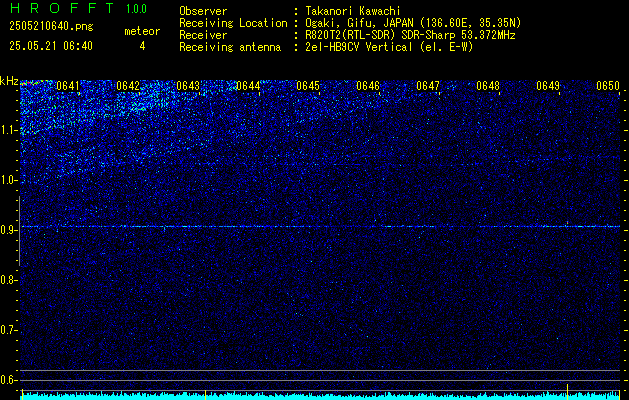Image resolution: width=629 pixels, height=400 pixels.
Task: Click the Receiving Location label
Action: coord(233,23)
